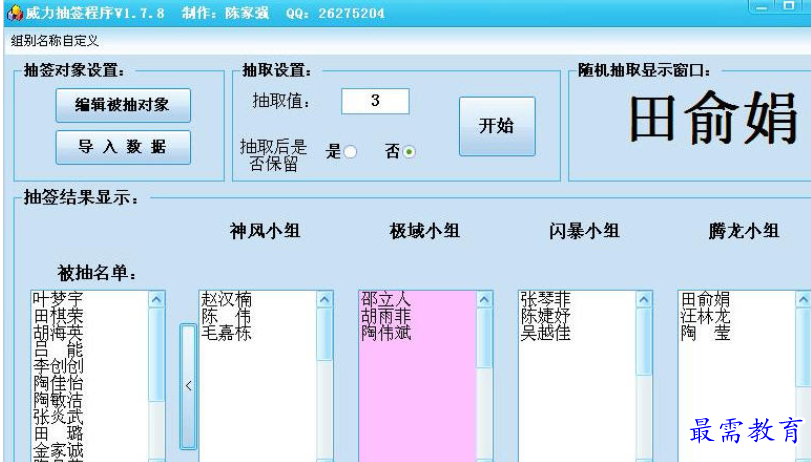Click the up arrow of 神风小组 list scrollbar
This screenshot has height=462, width=811.
[x=324, y=300]
